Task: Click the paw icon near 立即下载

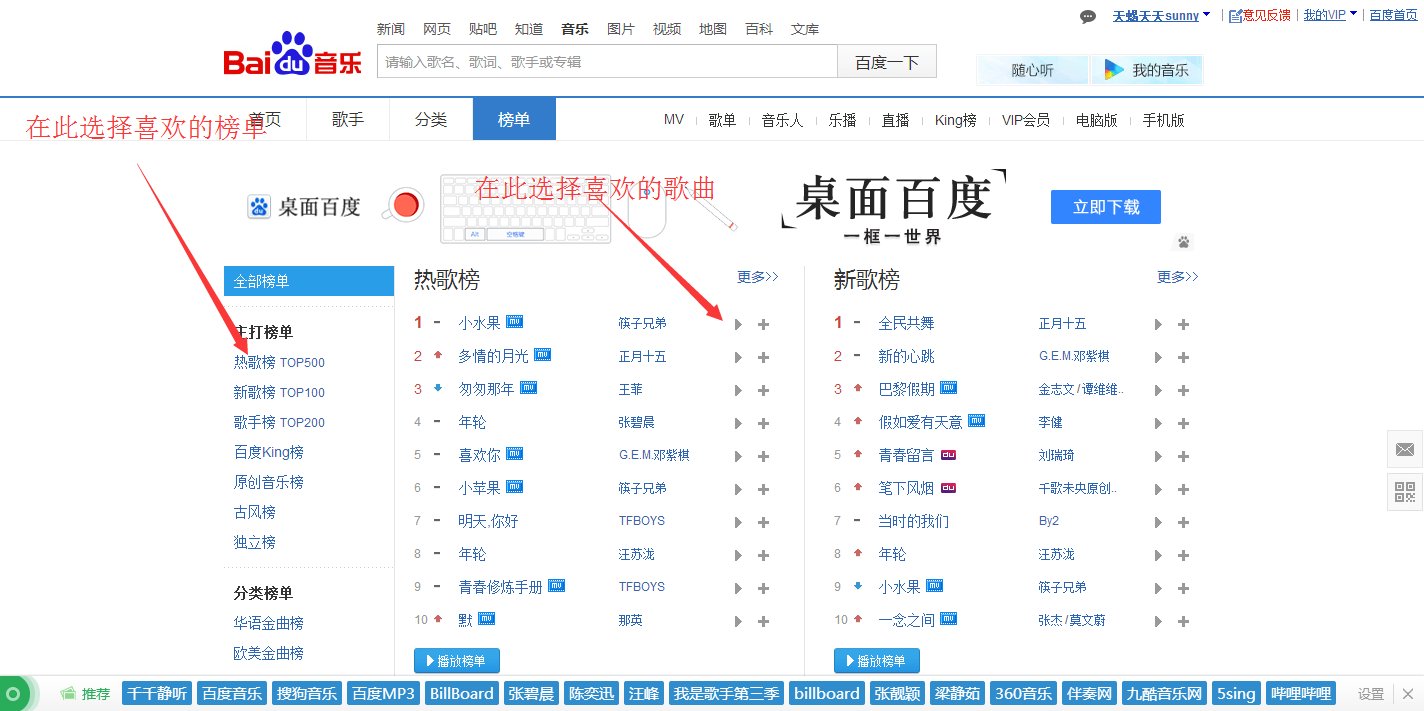Action: 1184,242
